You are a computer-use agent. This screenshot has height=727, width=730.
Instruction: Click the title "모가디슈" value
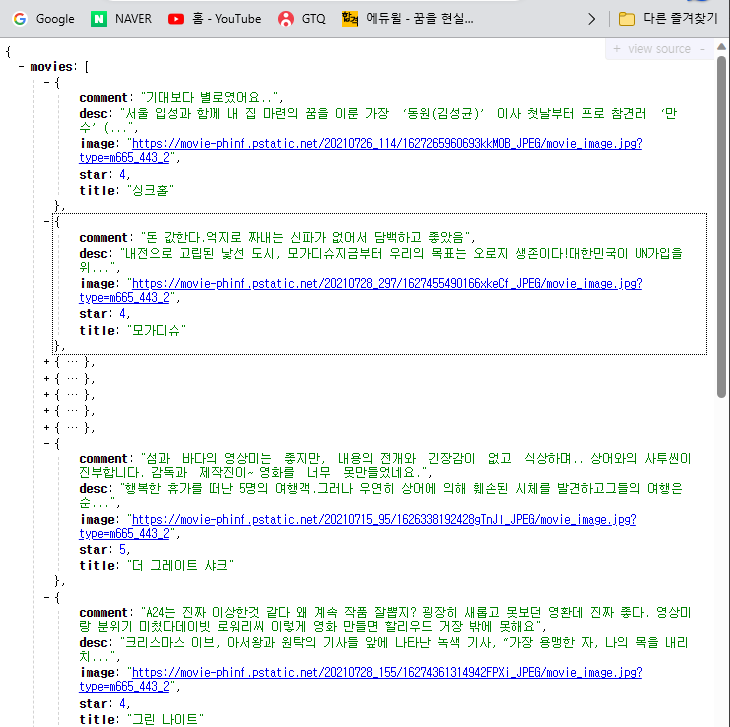coord(156,330)
